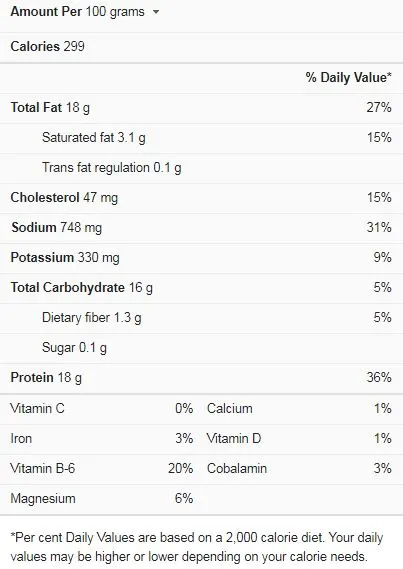
Task: Click the Vitamin C label
Action: point(37,409)
